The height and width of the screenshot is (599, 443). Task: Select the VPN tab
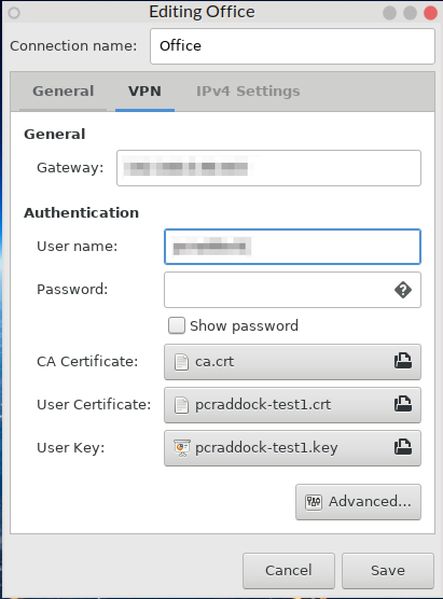pyautogui.click(x=145, y=91)
